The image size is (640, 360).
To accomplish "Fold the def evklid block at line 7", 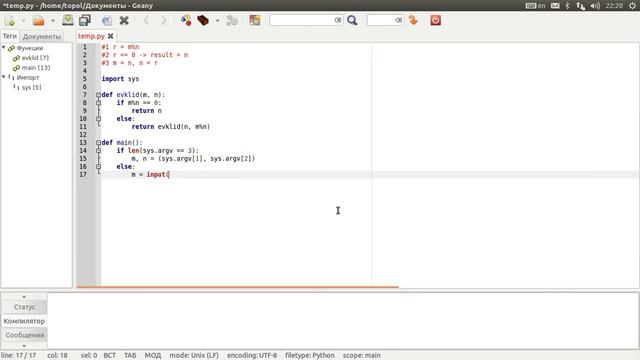I will pos(98,95).
